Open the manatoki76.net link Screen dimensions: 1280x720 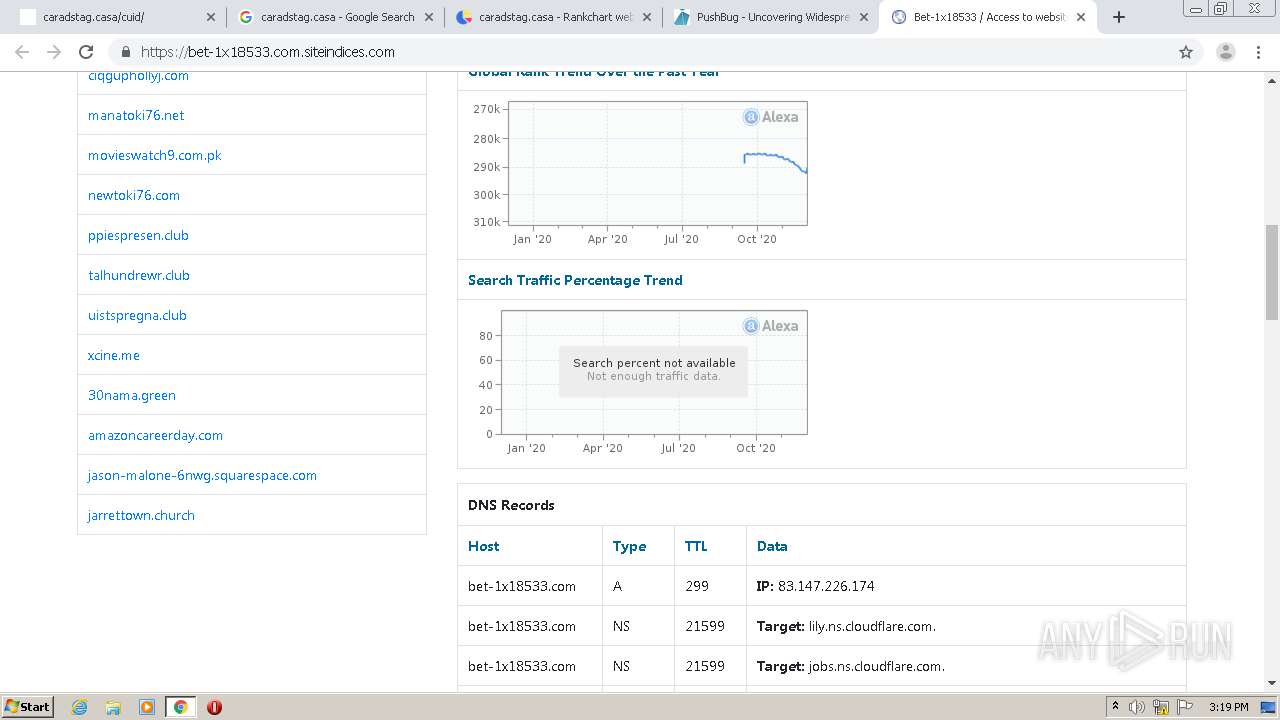pyautogui.click(x=136, y=115)
